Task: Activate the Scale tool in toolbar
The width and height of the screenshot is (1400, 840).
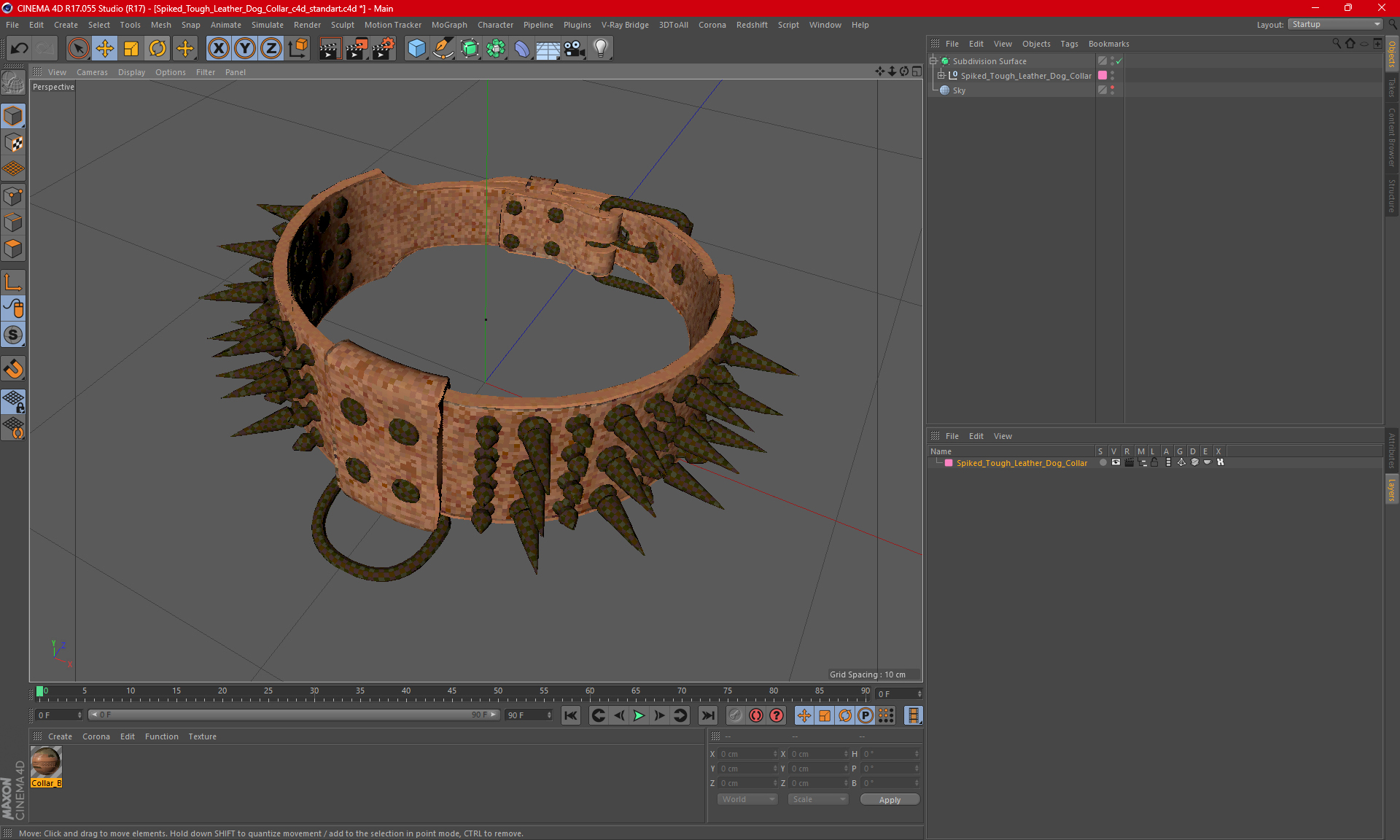Action: [131, 49]
